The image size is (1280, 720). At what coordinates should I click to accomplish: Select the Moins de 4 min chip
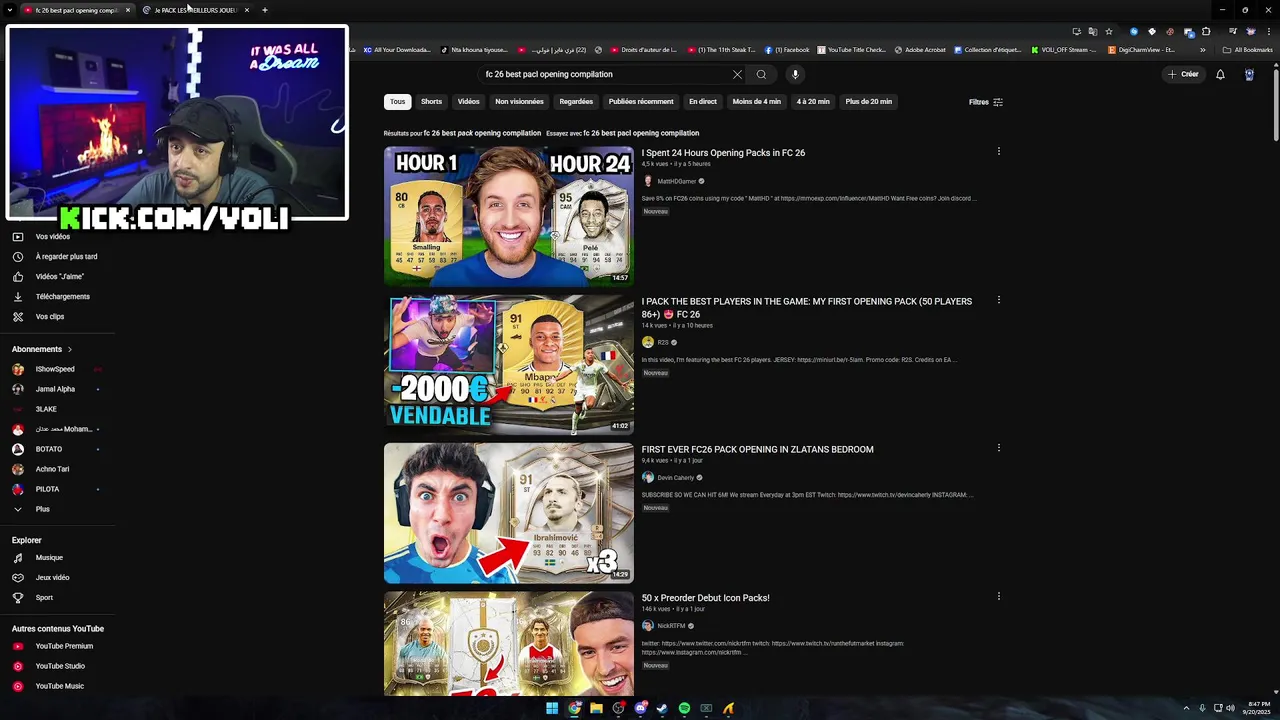(x=756, y=102)
